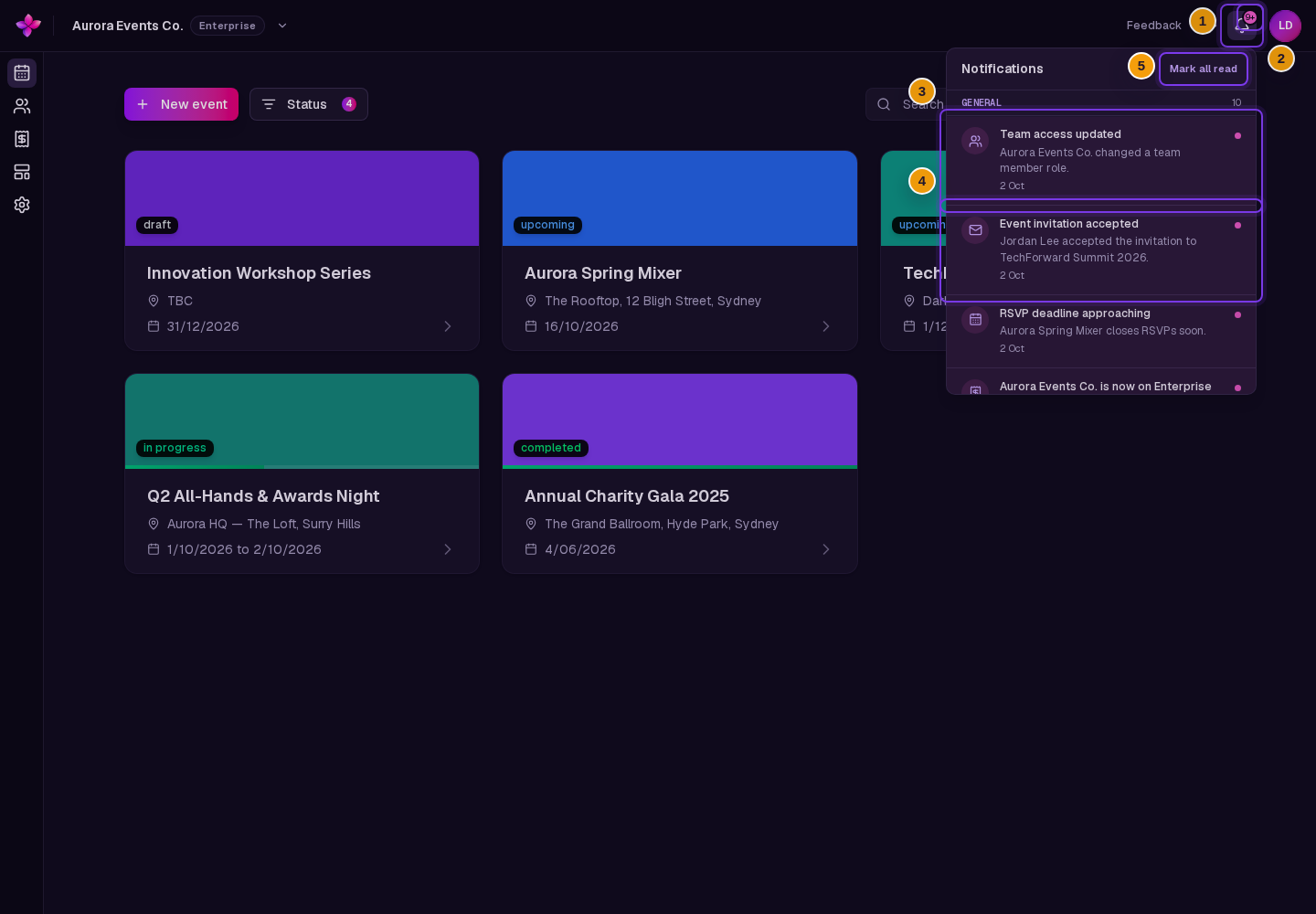
Task: Click the Aurora flower logo
Action: pos(28,26)
